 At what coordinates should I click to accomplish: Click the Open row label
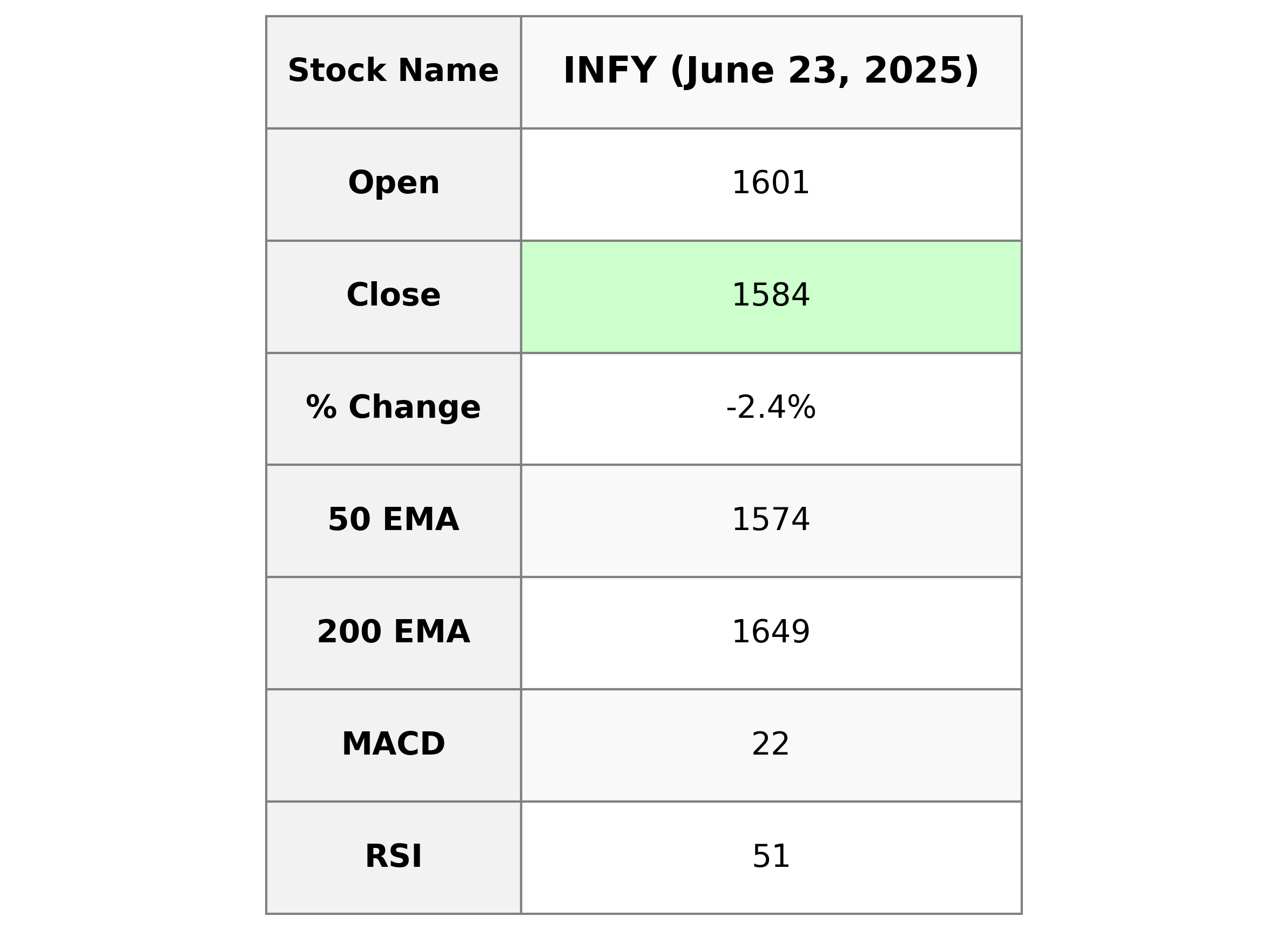[394, 185]
